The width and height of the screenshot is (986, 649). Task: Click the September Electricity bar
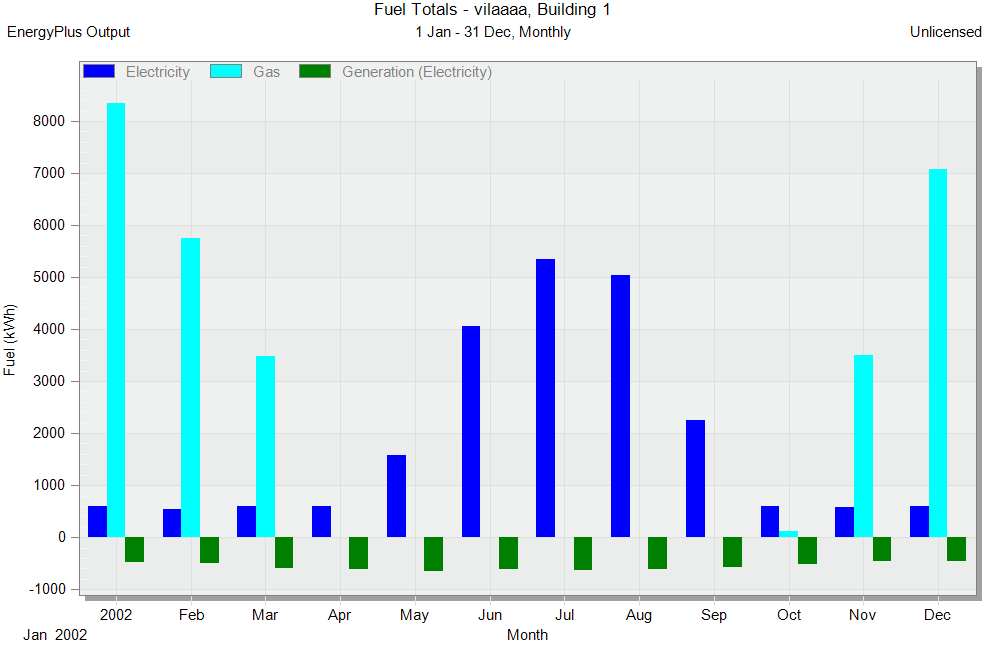(695, 479)
